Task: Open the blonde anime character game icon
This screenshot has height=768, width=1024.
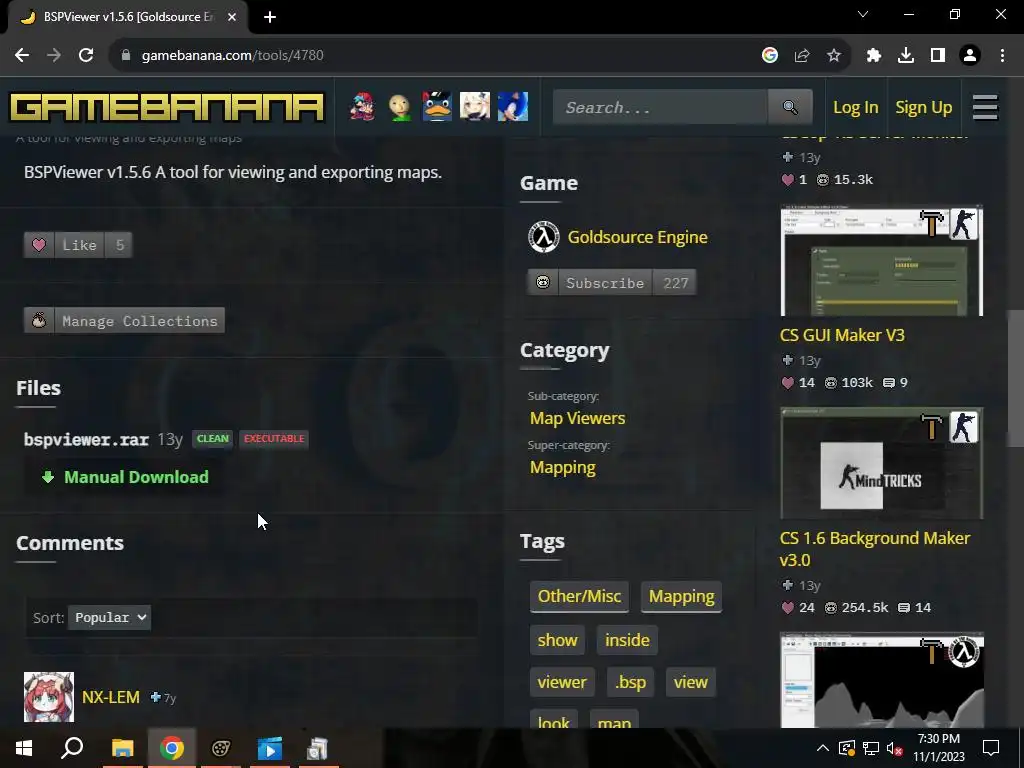Action: (475, 106)
